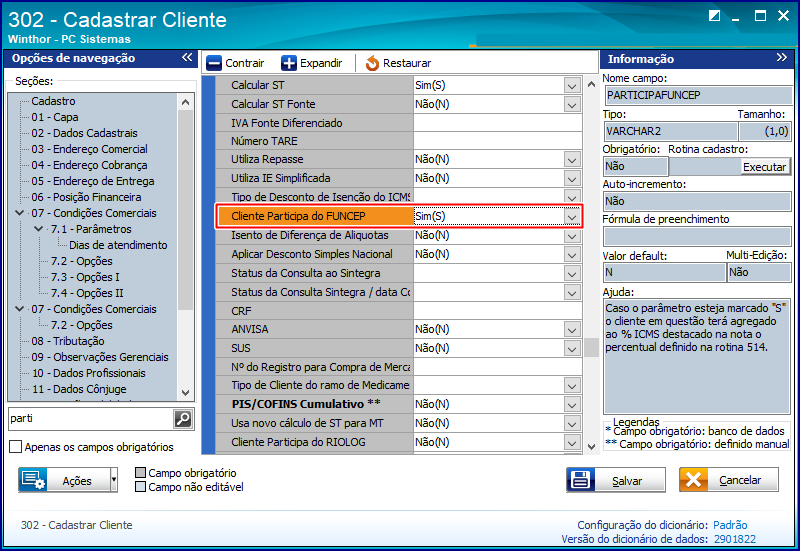The image size is (800, 551).
Task: Open Usa novo cálculo de ST dropdown
Action: click(x=572, y=423)
